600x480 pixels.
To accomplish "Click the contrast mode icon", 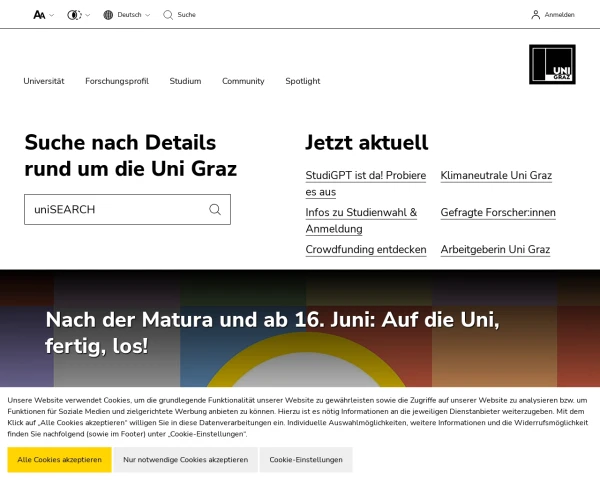I will coord(74,15).
